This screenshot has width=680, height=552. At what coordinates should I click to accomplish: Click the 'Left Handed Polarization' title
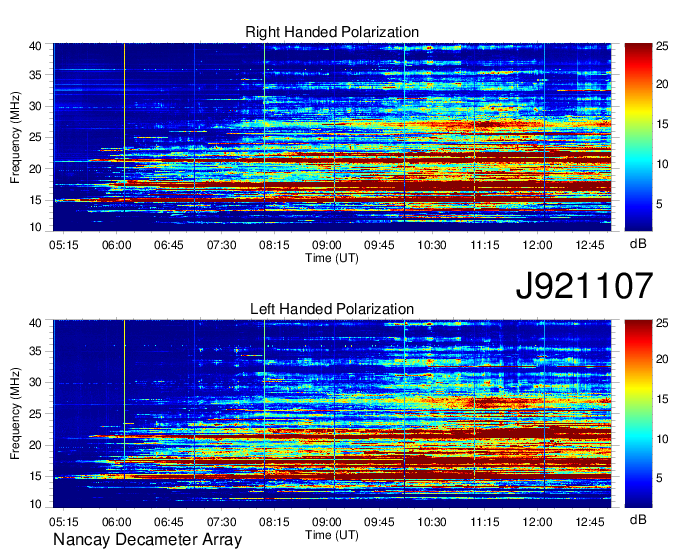(332, 309)
